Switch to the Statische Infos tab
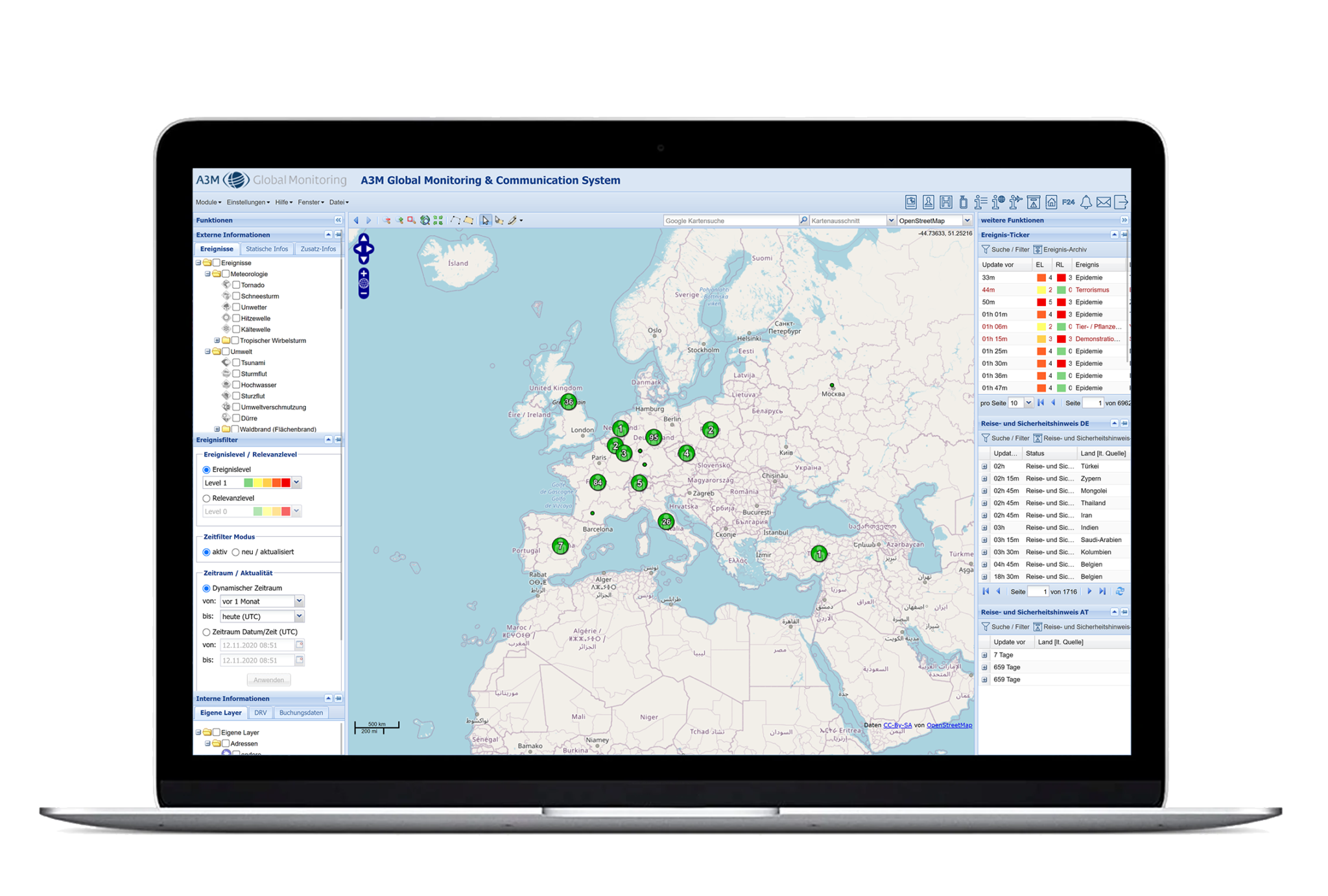Image resolution: width=1328 pixels, height=896 pixels. (x=267, y=249)
